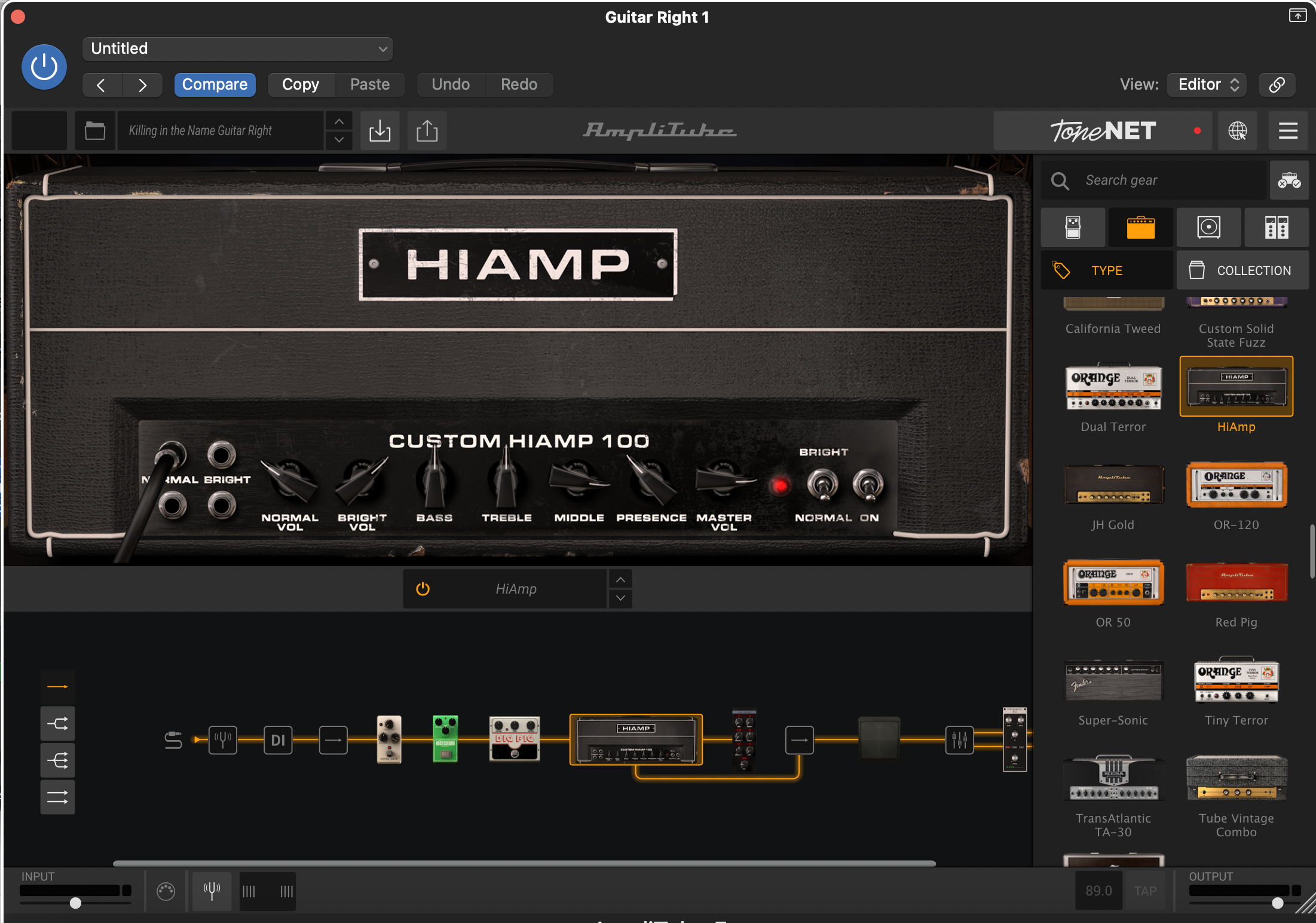Click the DI block in chain
Screen dimensions: 1316x923
coord(278,740)
